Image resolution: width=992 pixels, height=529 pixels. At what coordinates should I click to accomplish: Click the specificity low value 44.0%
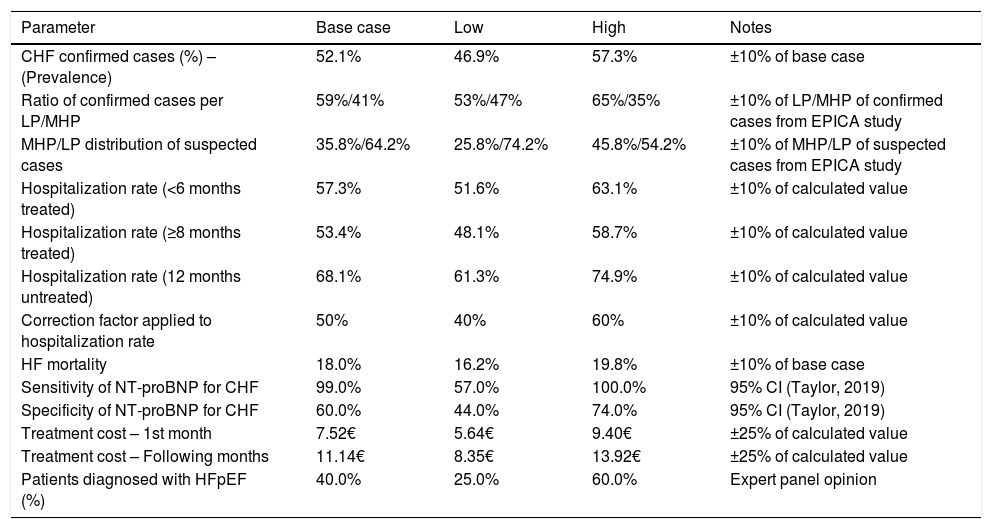point(474,409)
